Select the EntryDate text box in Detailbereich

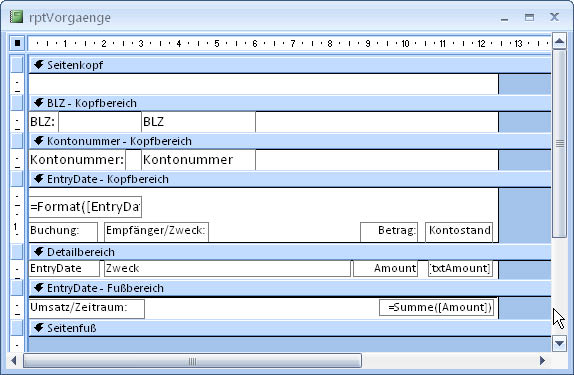(x=64, y=269)
